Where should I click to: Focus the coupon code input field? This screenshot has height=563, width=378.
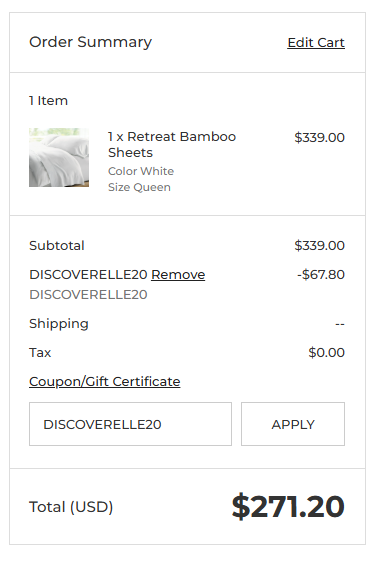(130, 424)
